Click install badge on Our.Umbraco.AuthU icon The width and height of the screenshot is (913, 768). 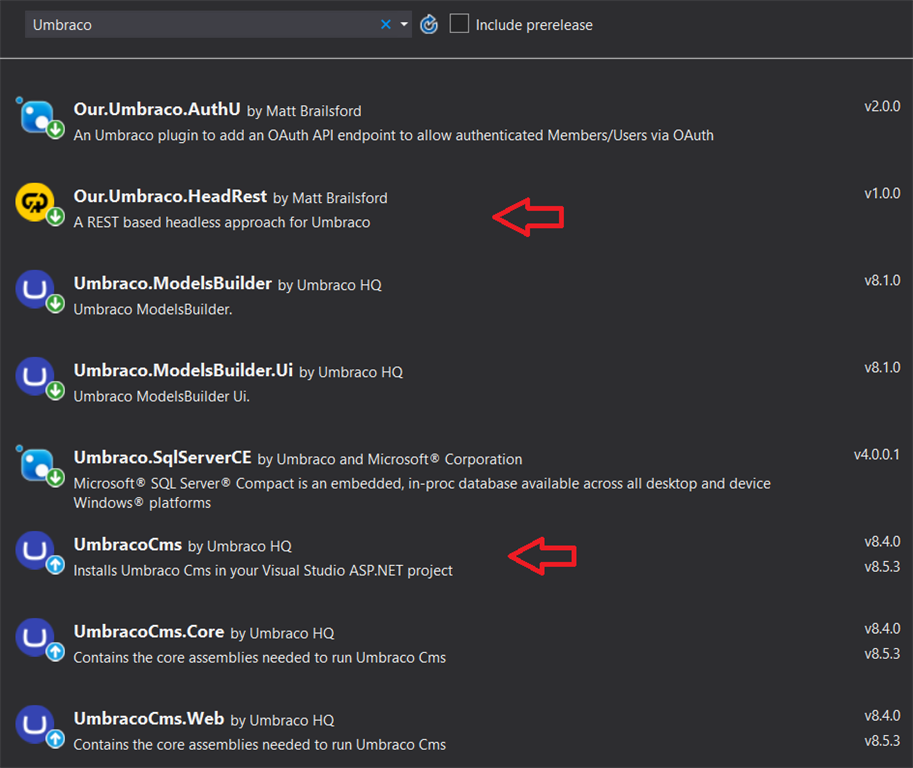pos(55,129)
